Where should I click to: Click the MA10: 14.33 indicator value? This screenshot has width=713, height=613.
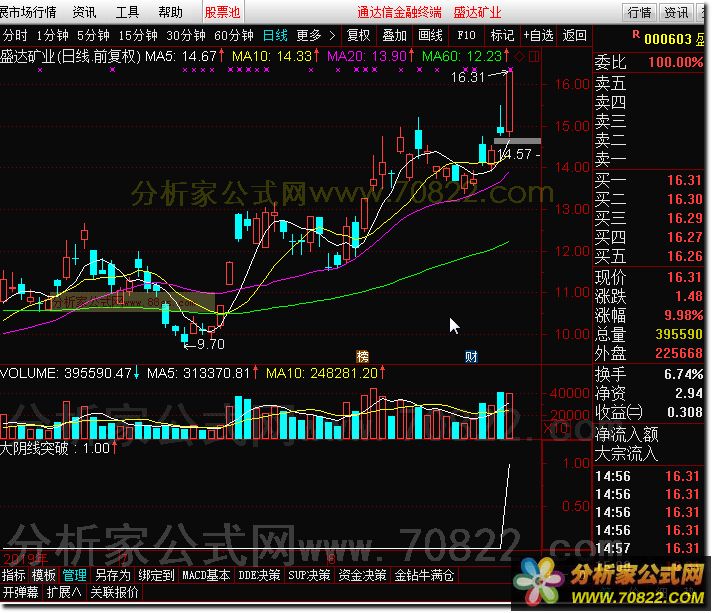coord(275,56)
